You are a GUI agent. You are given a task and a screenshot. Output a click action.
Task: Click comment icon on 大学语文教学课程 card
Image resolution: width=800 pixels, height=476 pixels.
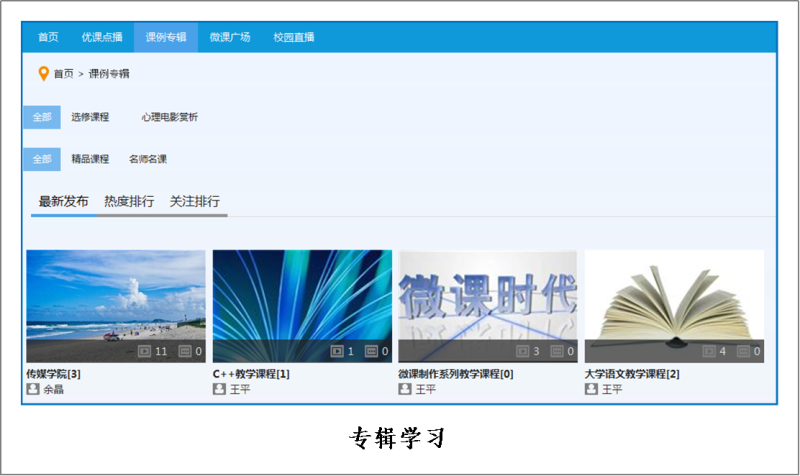point(743,351)
